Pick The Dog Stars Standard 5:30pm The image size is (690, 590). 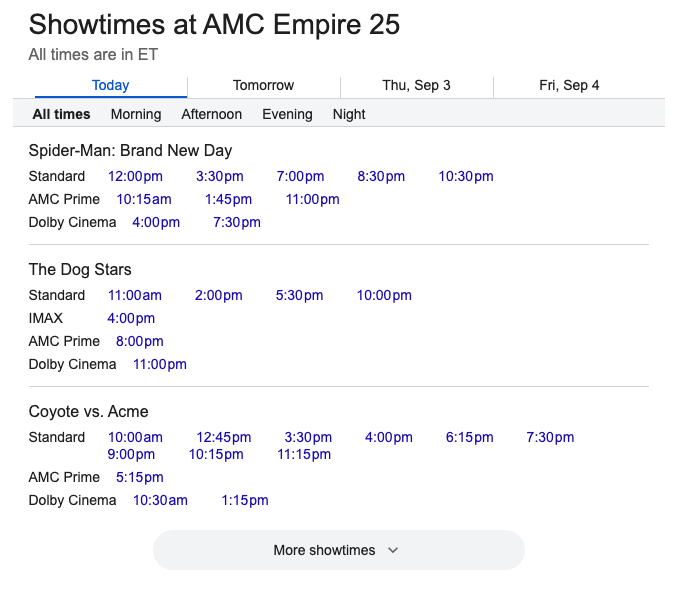tap(299, 295)
